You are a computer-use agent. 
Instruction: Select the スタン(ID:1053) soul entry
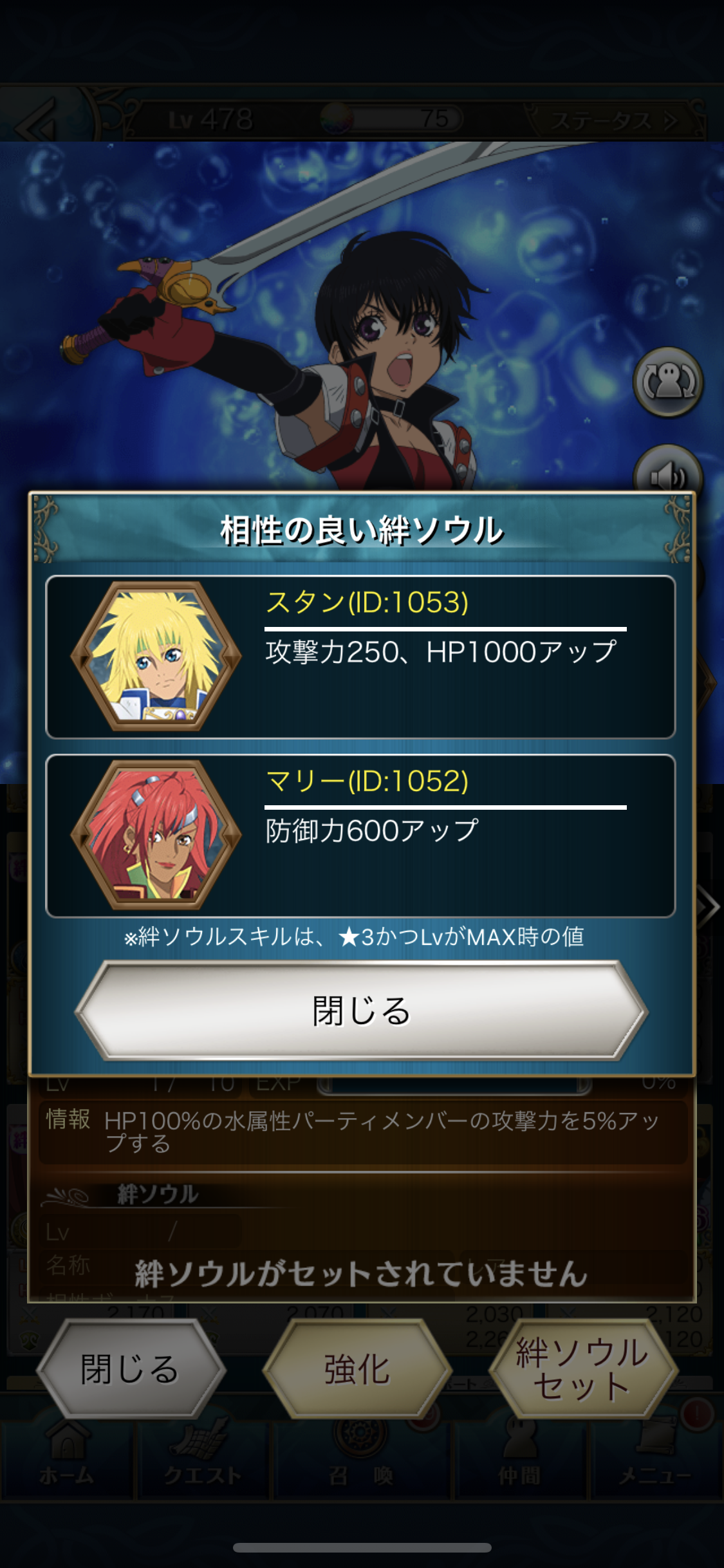click(360, 657)
